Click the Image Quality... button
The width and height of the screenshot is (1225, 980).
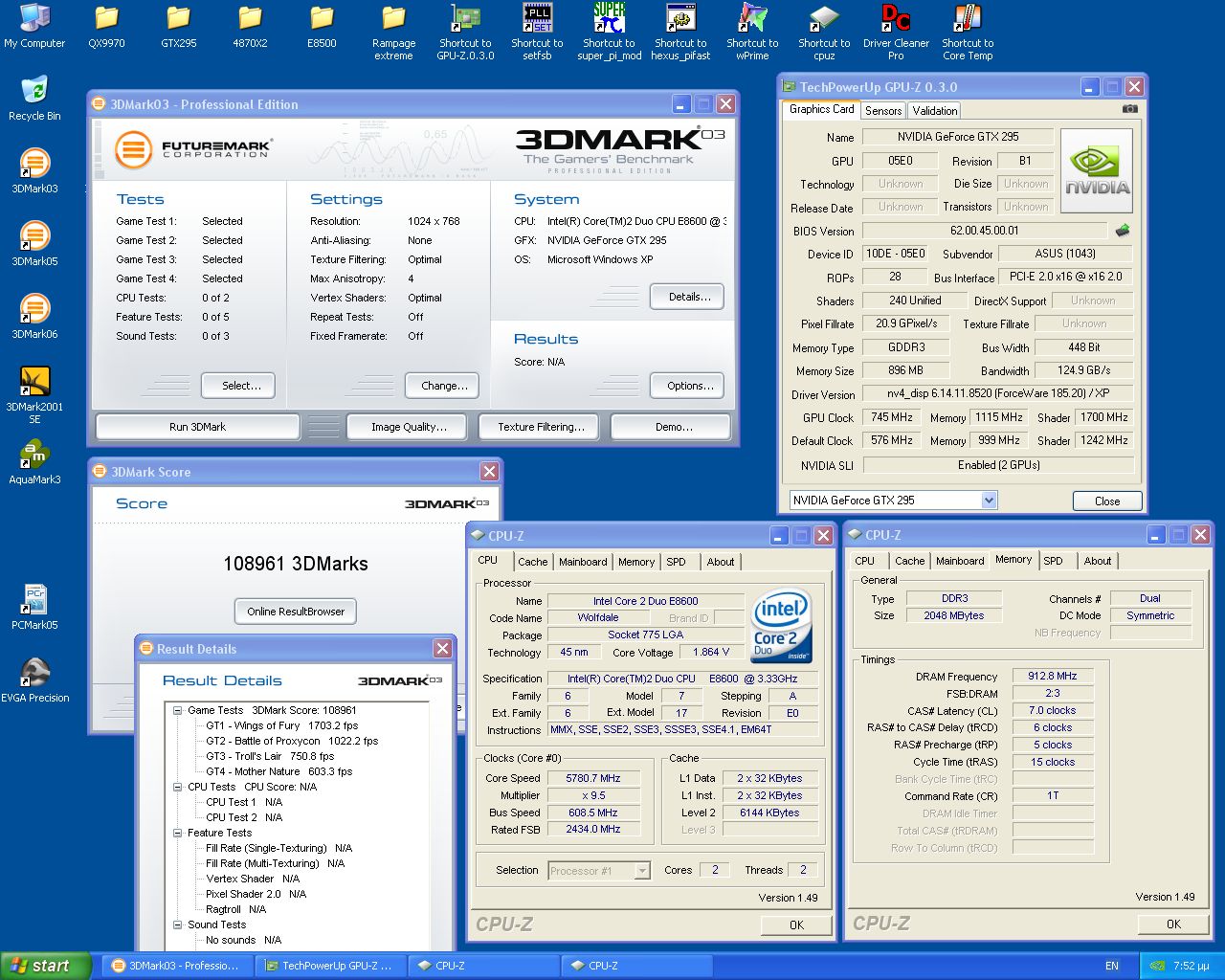(407, 427)
